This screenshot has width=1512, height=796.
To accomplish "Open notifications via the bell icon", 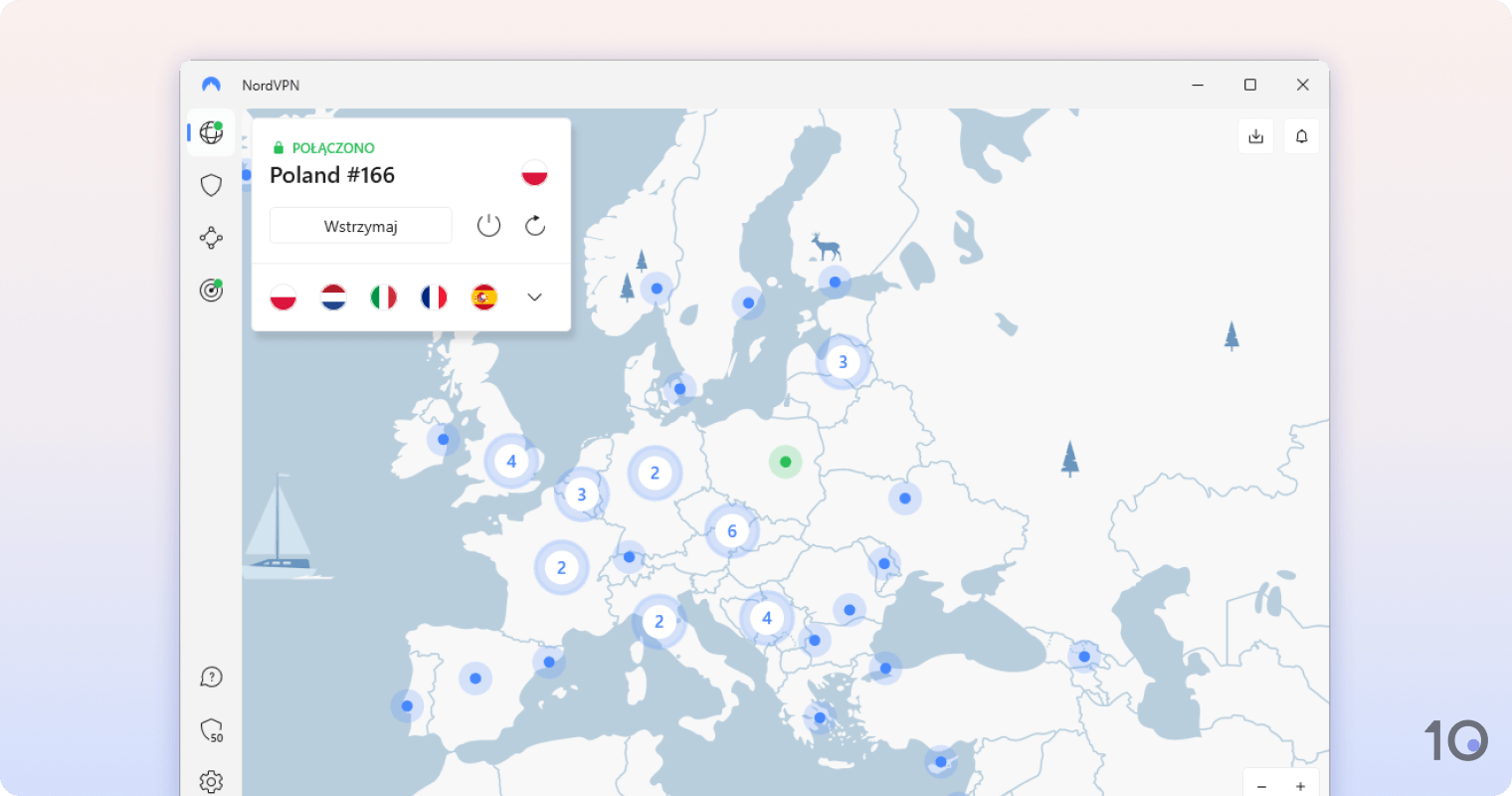I will (x=1301, y=135).
